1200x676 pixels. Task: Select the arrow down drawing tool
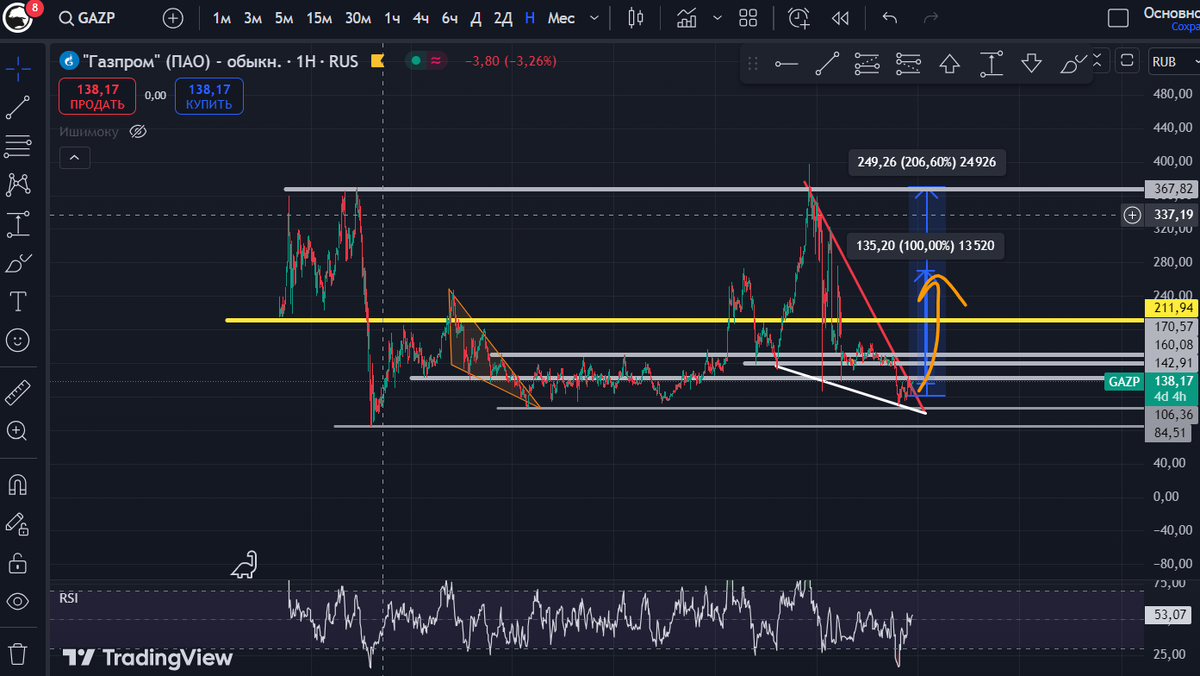click(x=1031, y=64)
